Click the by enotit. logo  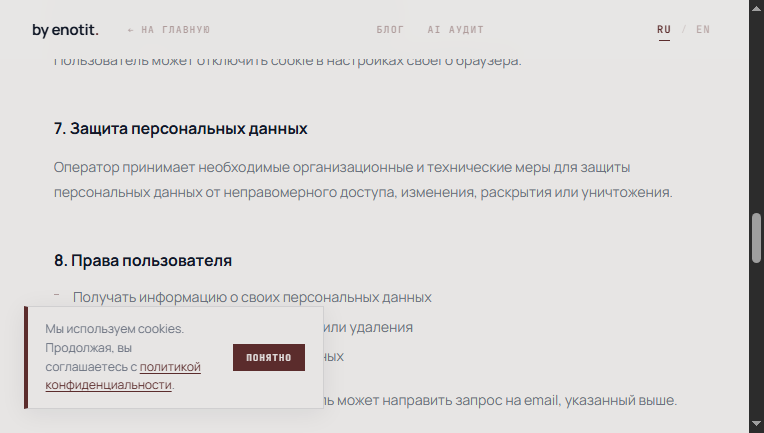click(64, 30)
